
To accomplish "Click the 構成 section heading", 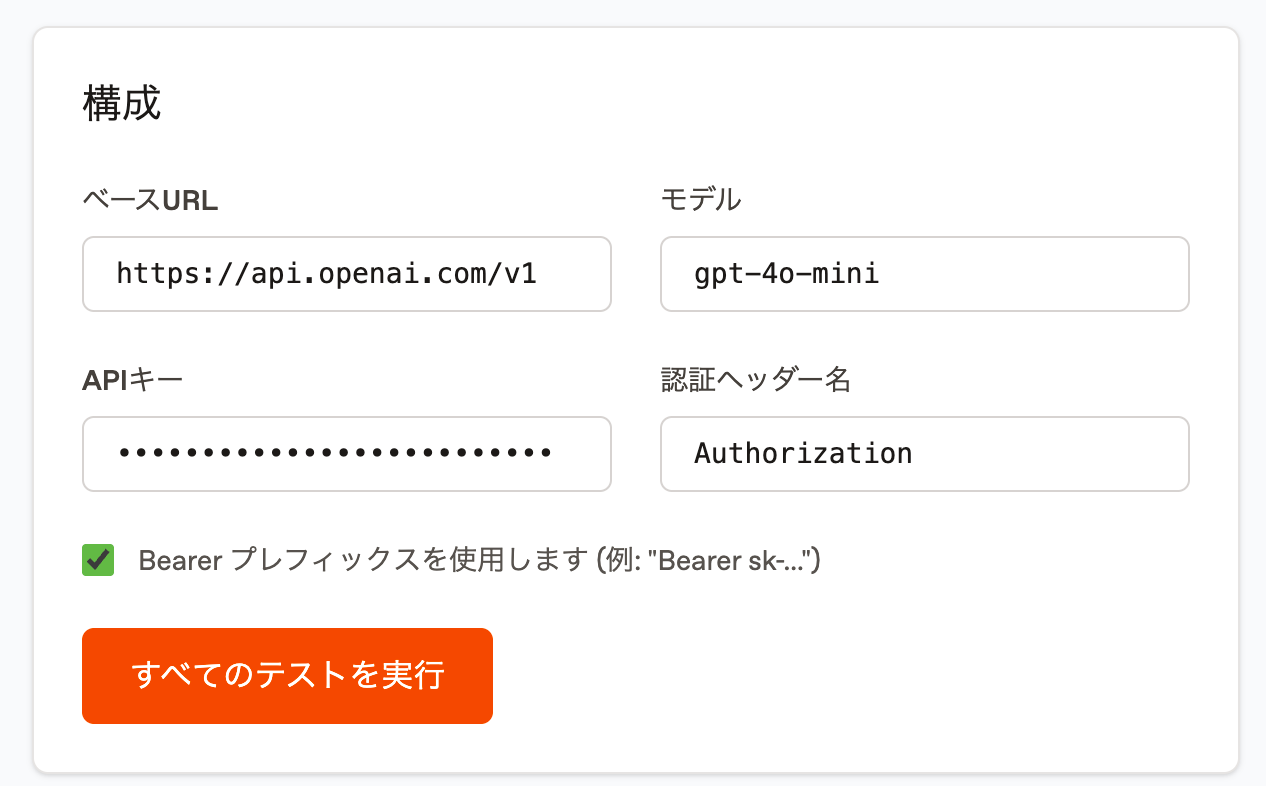I will coord(121,104).
